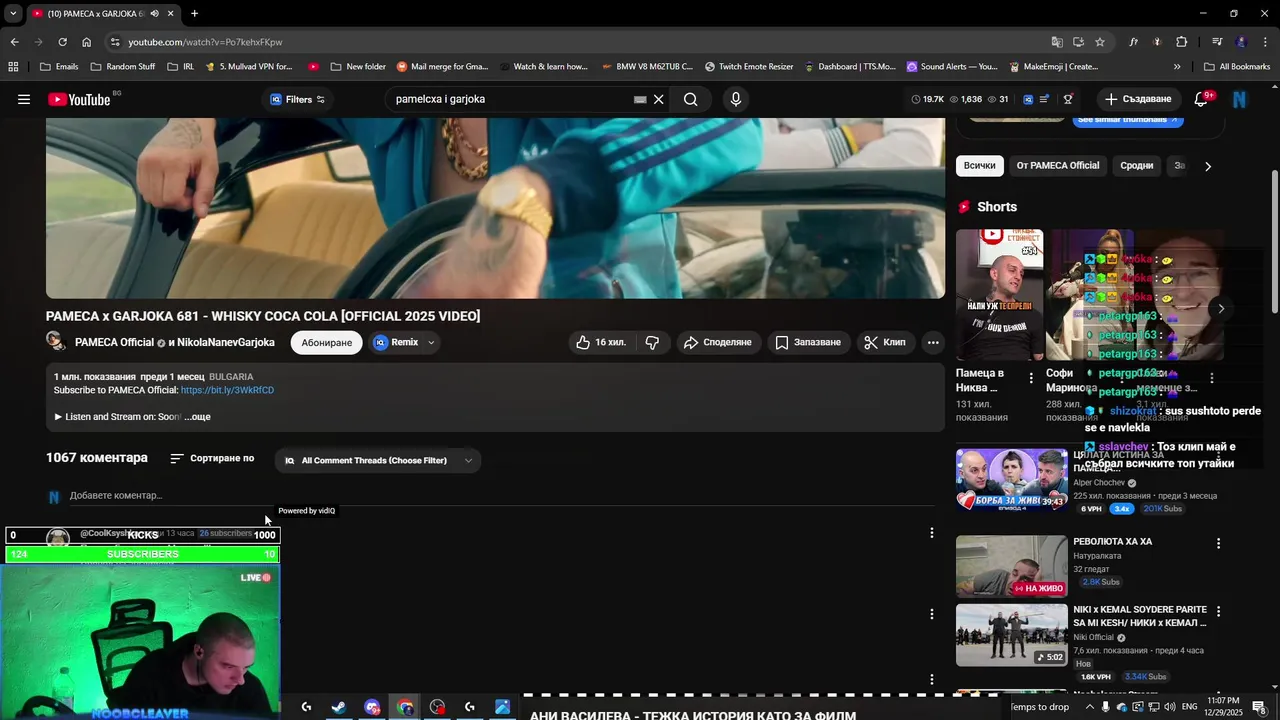Dislike the video with thumbs down
Viewport: 1280px width, 720px height.
point(653,342)
